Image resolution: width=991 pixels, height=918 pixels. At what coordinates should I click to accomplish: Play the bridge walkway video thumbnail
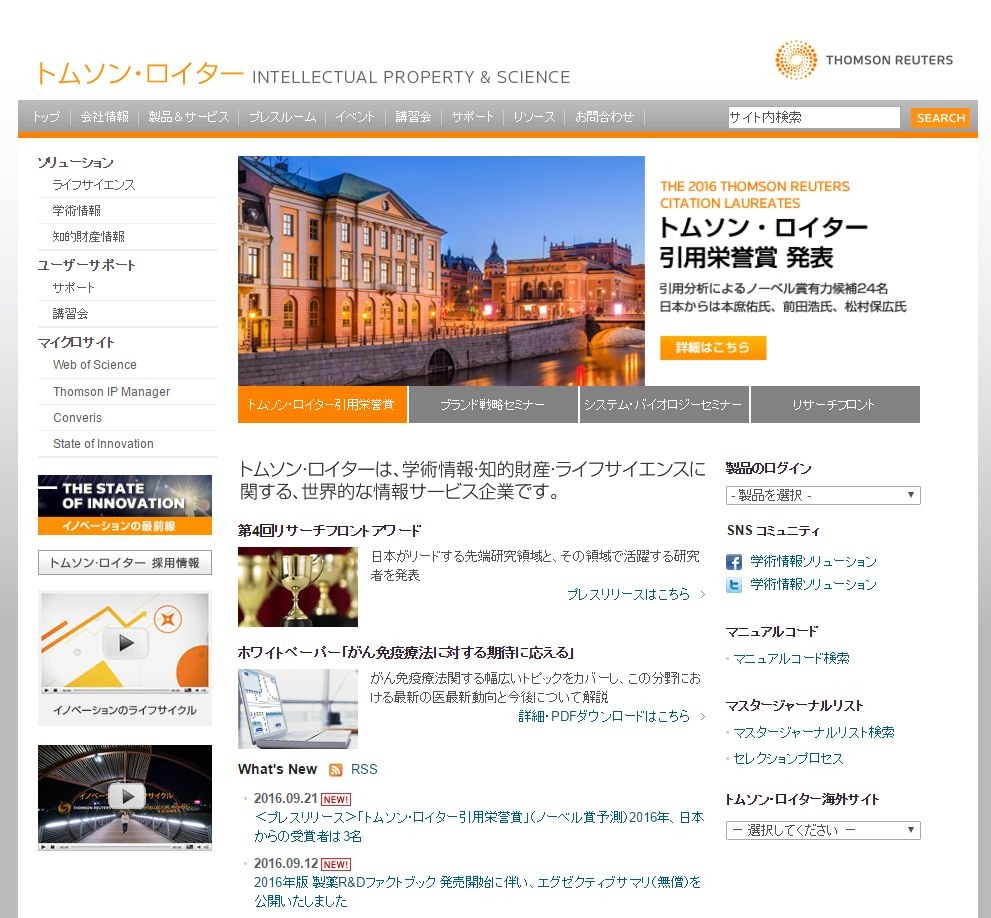(125, 797)
